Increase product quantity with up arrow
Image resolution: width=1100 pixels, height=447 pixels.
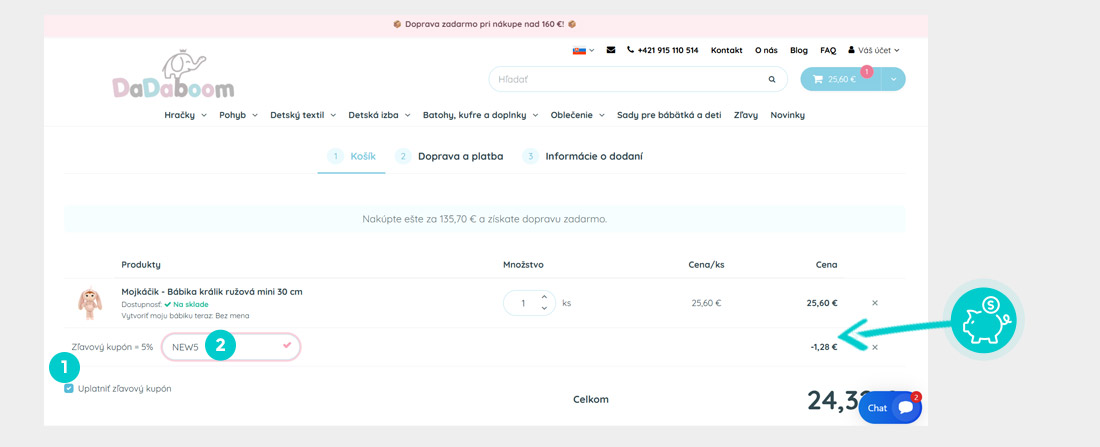click(543, 297)
